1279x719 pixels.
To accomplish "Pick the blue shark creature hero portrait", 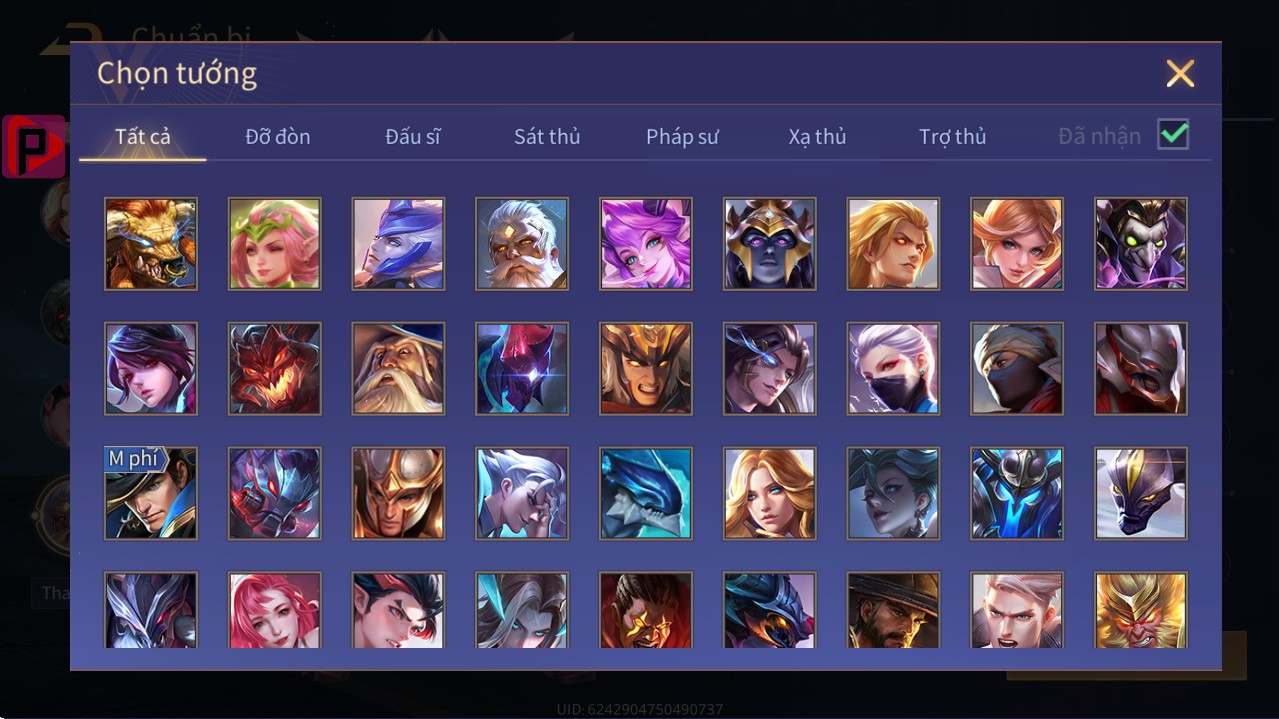I will [646, 493].
